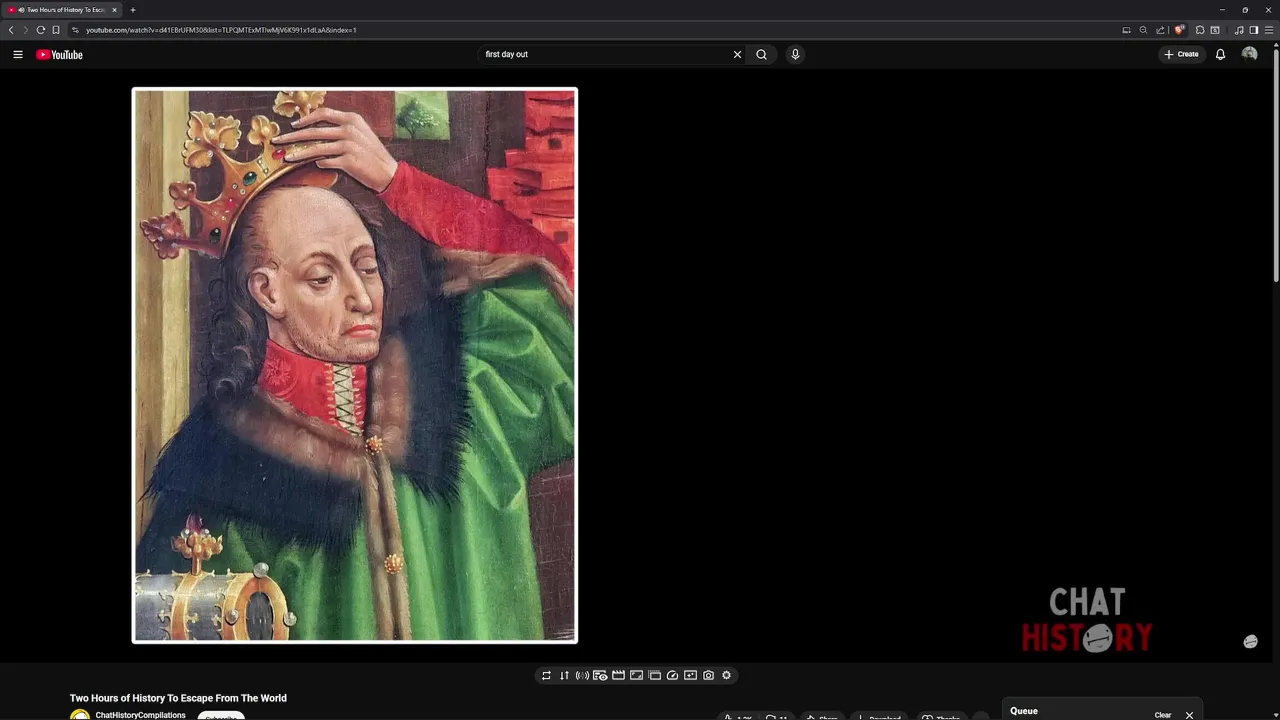Go back with browser back arrow
The image size is (1280, 720).
11,30
